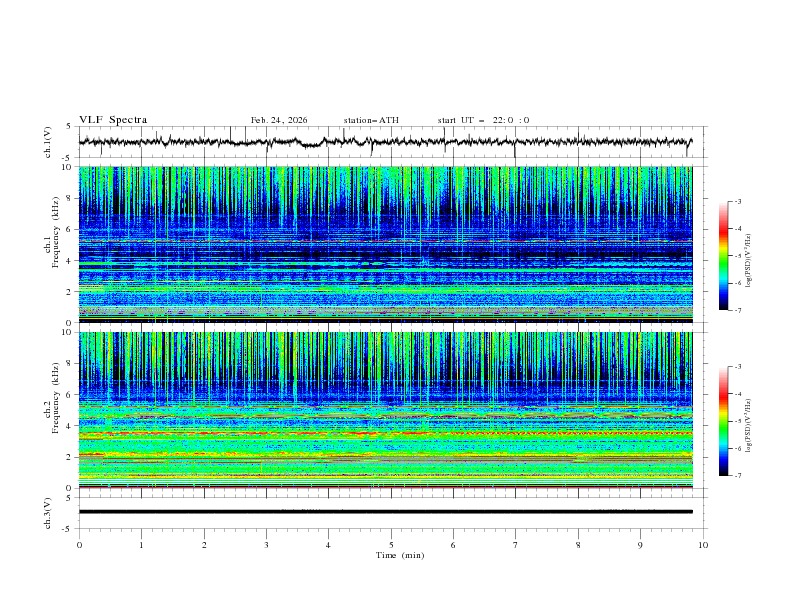This screenshot has width=792, height=612.
Task: Click the ch.3(V) axis label
Action: (48, 513)
